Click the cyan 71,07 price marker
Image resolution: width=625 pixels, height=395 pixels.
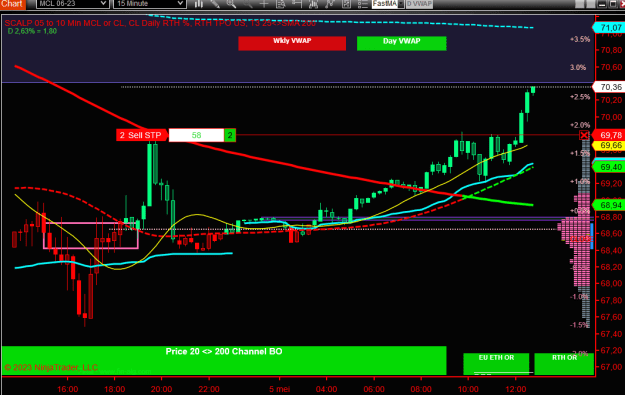click(609, 28)
